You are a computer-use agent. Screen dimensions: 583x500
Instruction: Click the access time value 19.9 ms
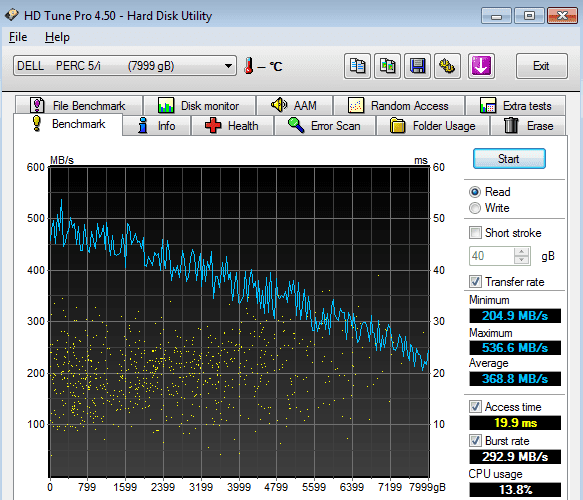[x=515, y=423]
